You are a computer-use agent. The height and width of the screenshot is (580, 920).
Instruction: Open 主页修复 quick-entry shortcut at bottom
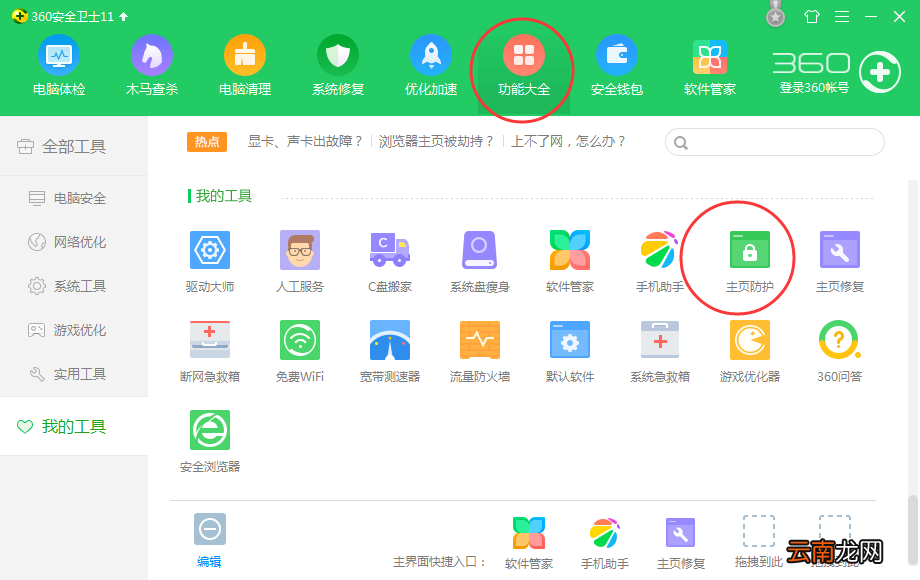[x=680, y=543]
